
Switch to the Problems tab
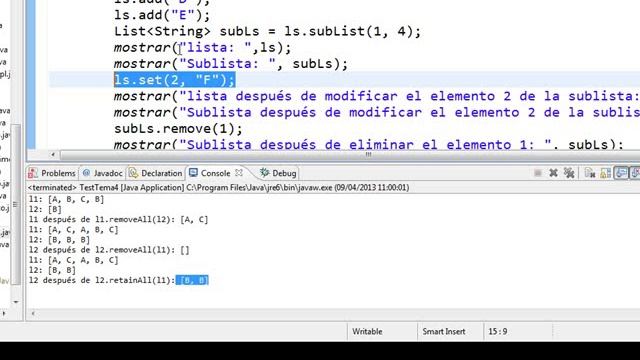[x=52, y=173]
